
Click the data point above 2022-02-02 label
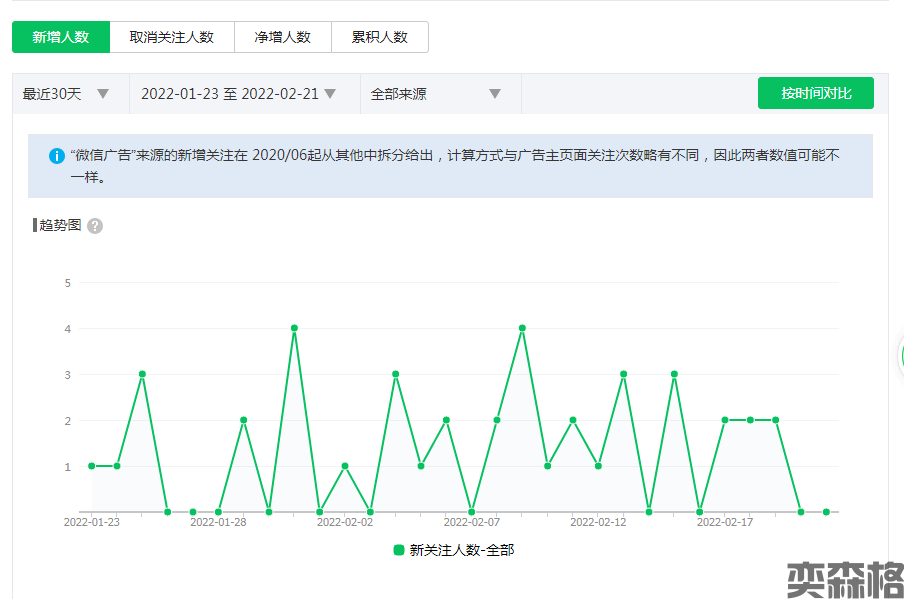tap(345, 466)
